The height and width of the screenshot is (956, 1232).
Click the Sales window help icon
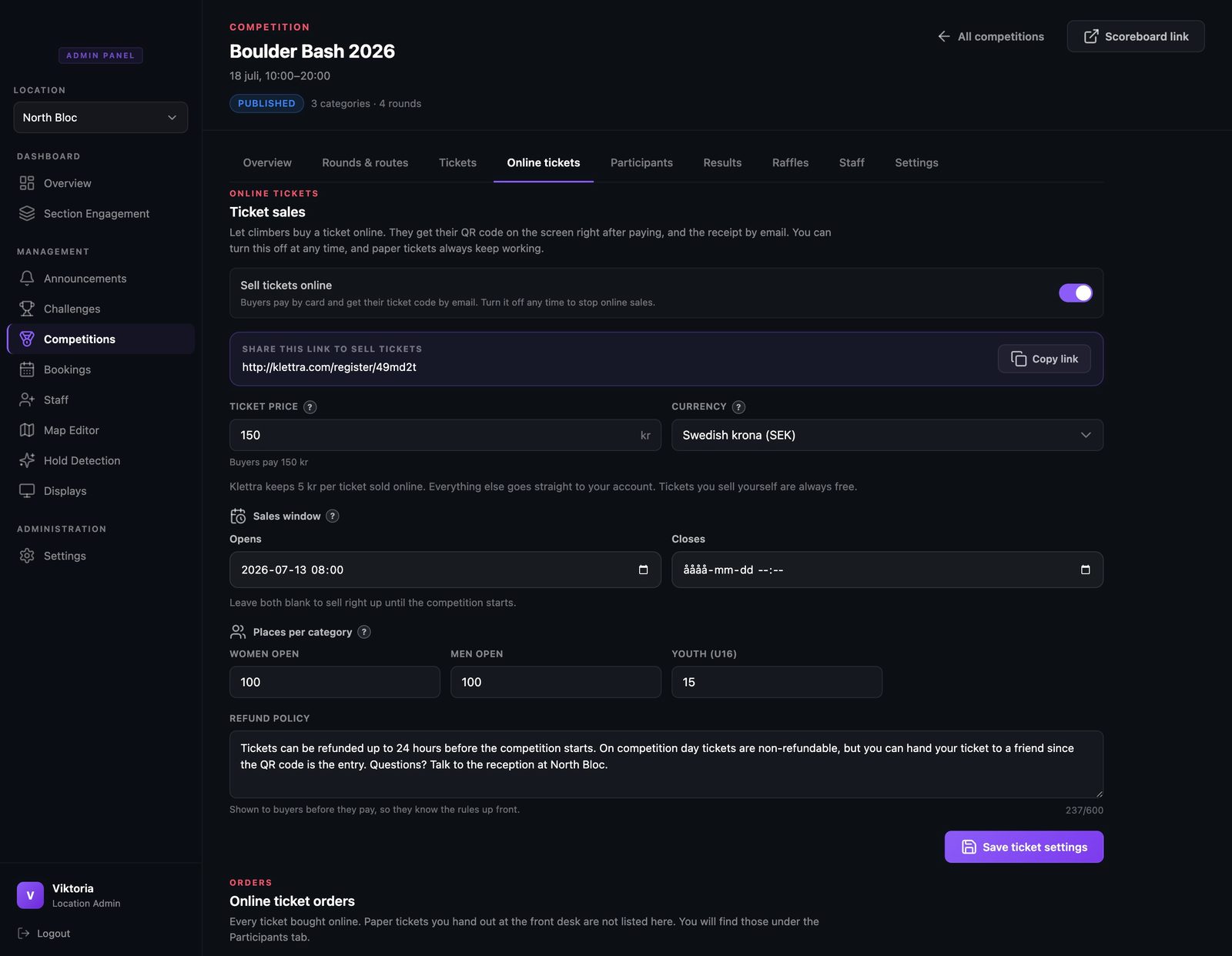tap(333, 516)
